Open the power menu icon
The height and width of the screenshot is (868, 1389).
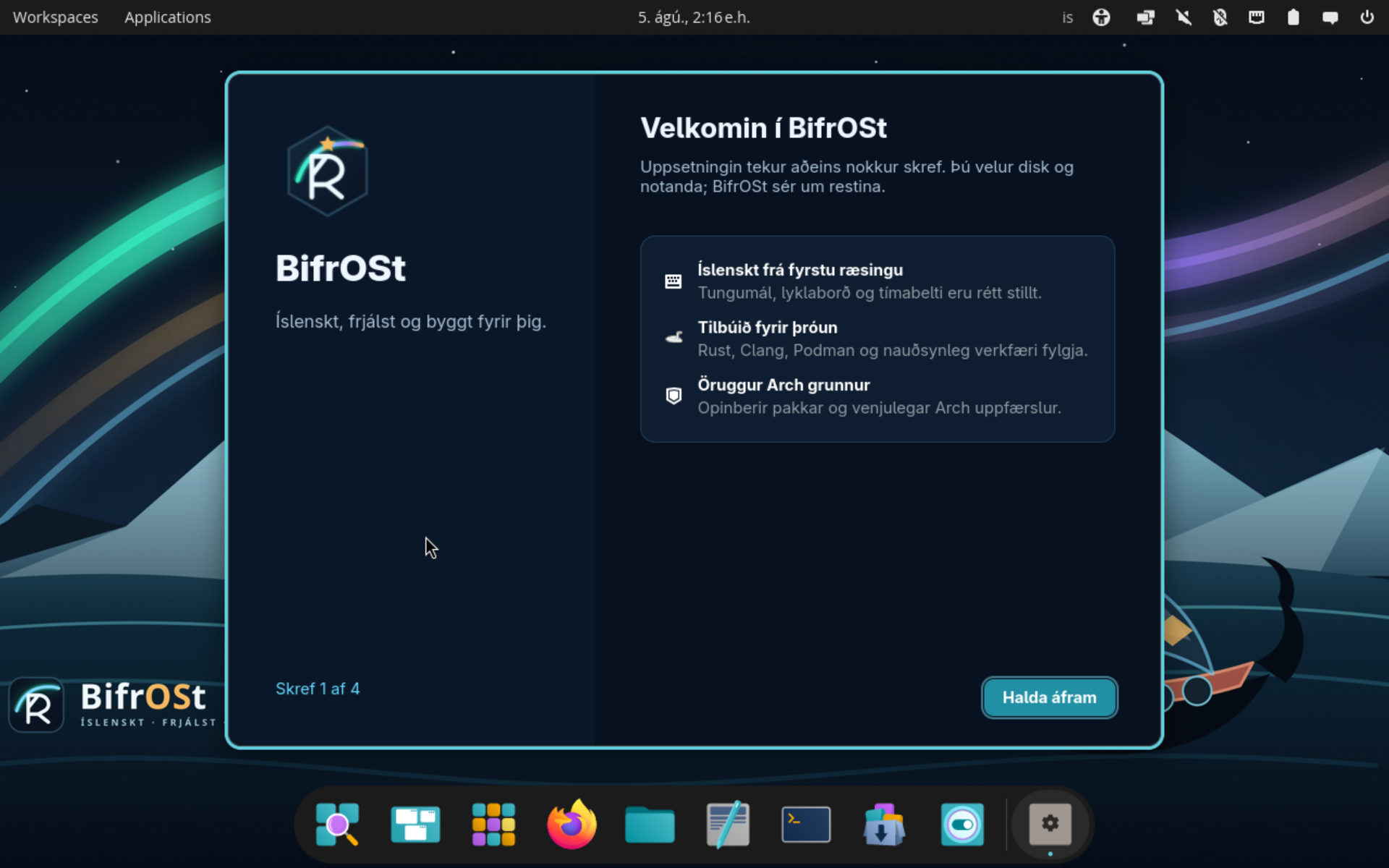tap(1367, 17)
